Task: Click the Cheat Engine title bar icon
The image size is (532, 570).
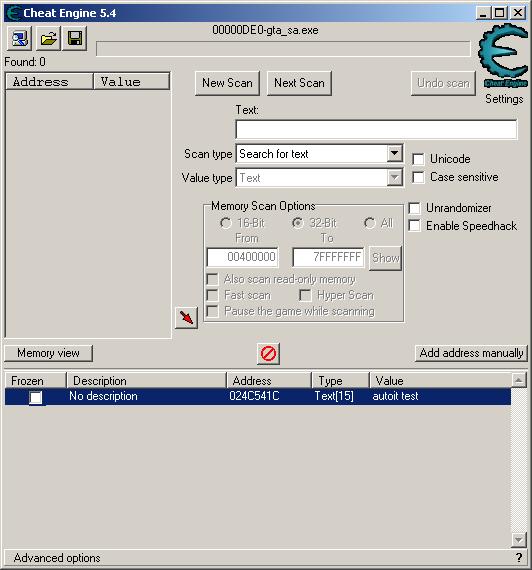Action: pyautogui.click(x=12, y=13)
